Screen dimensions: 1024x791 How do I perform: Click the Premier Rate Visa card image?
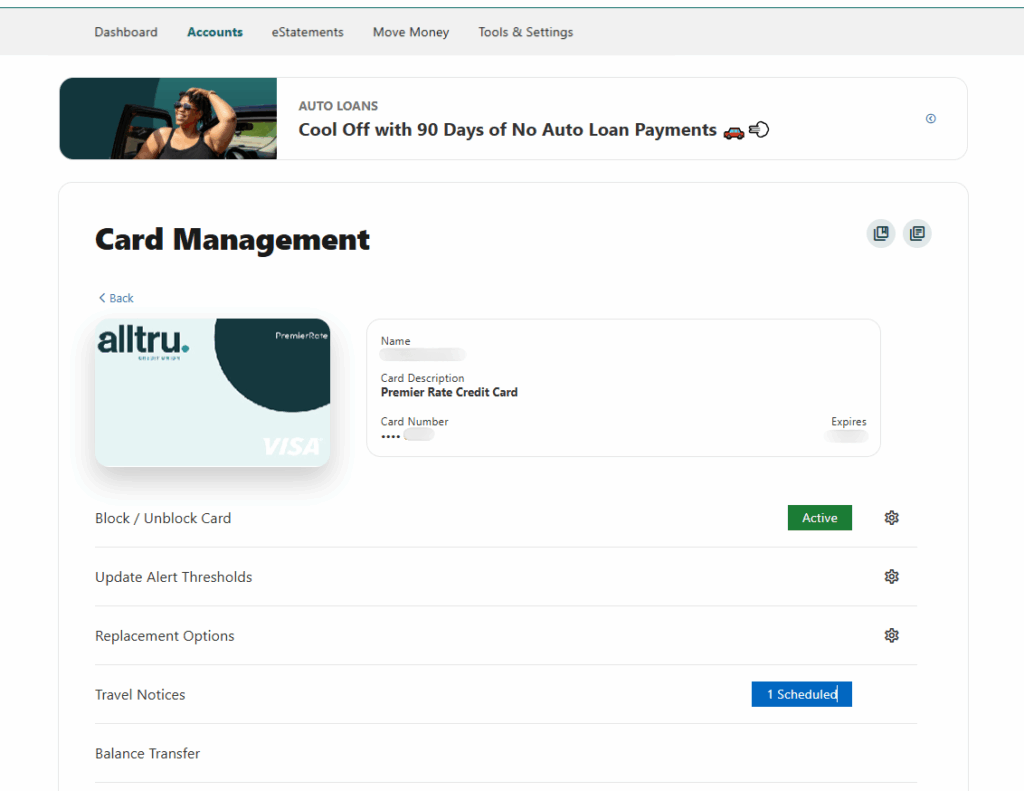coord(212,392)
